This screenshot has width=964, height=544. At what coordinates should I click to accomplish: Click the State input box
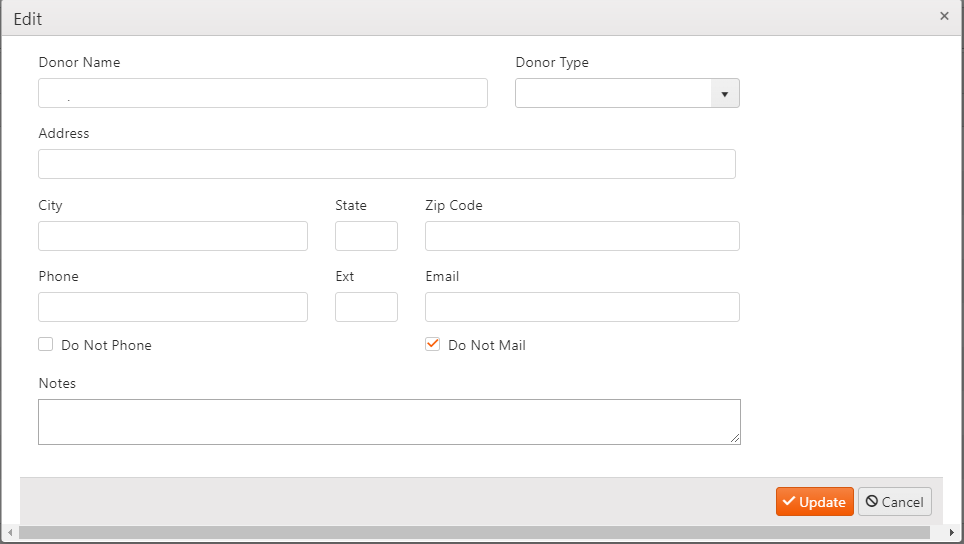[366, 236]
